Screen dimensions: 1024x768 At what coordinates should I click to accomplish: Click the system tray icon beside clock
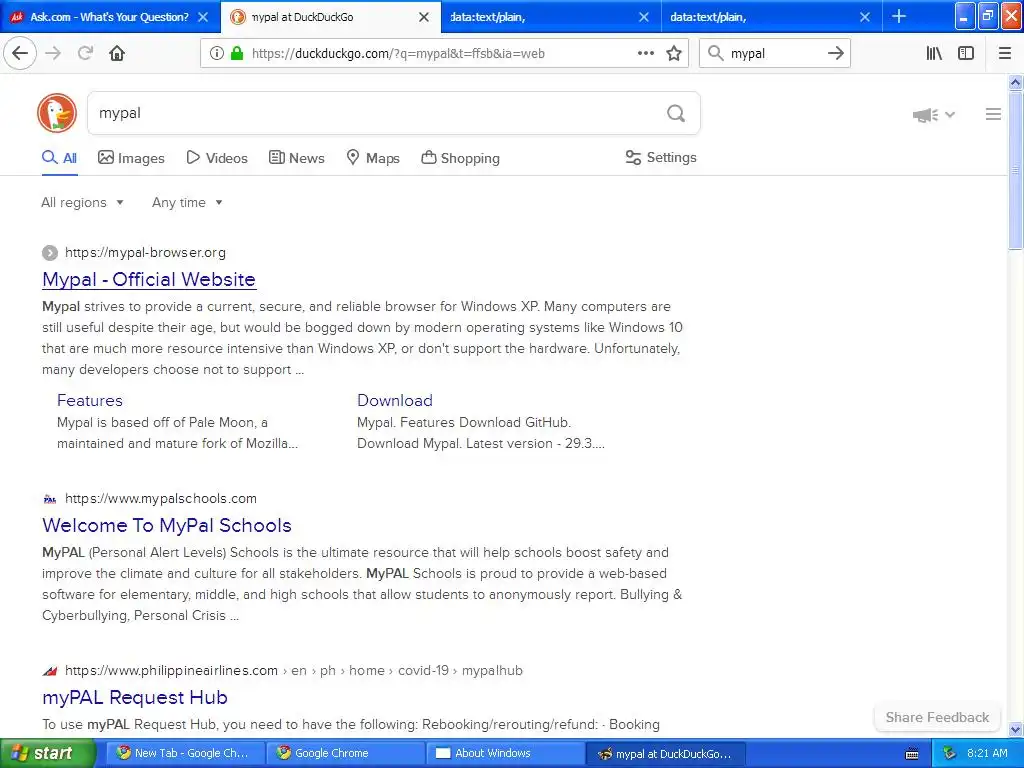pyautogui.click(x=950, y=754)
